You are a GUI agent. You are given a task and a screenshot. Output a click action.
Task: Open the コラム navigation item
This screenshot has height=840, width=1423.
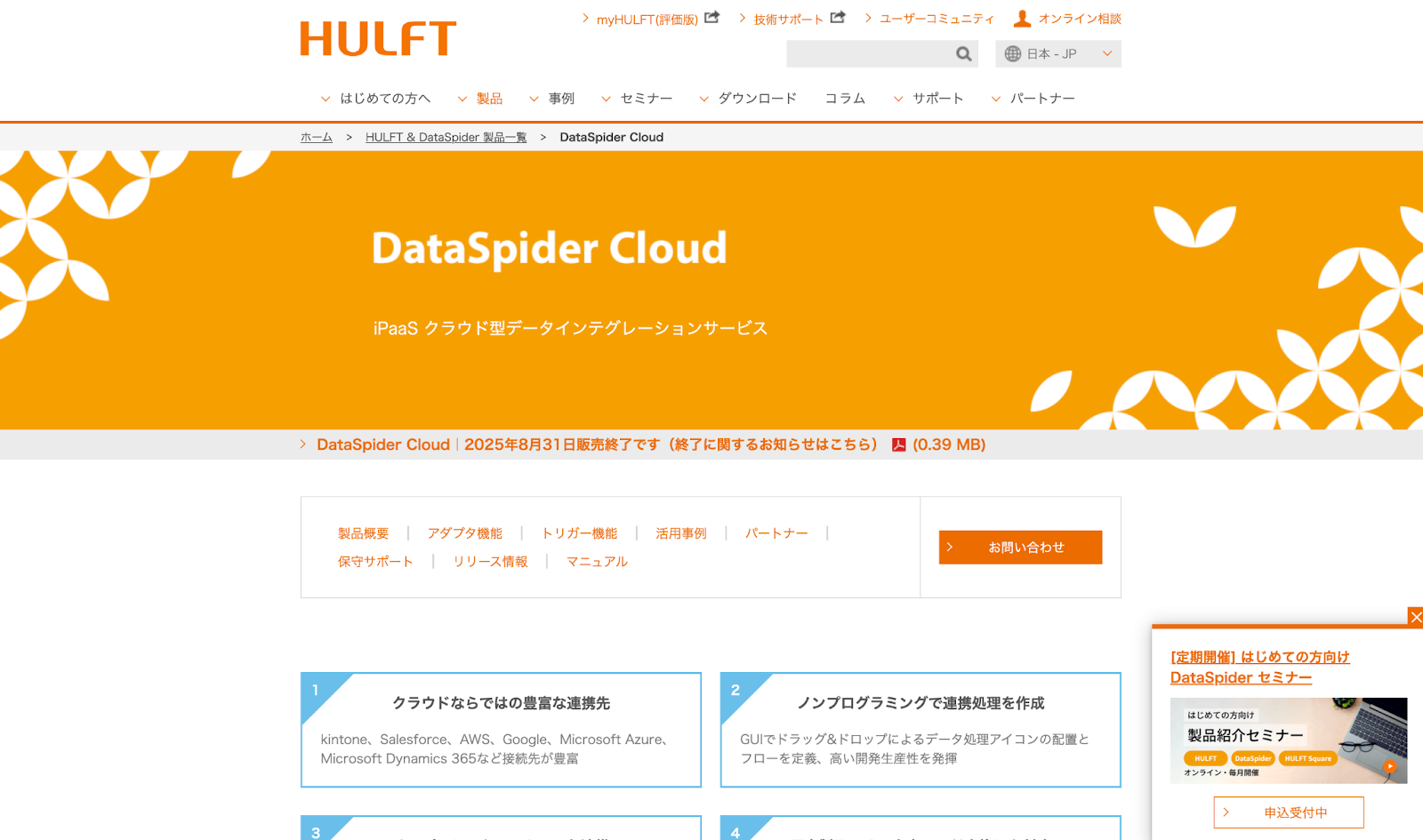845,99
